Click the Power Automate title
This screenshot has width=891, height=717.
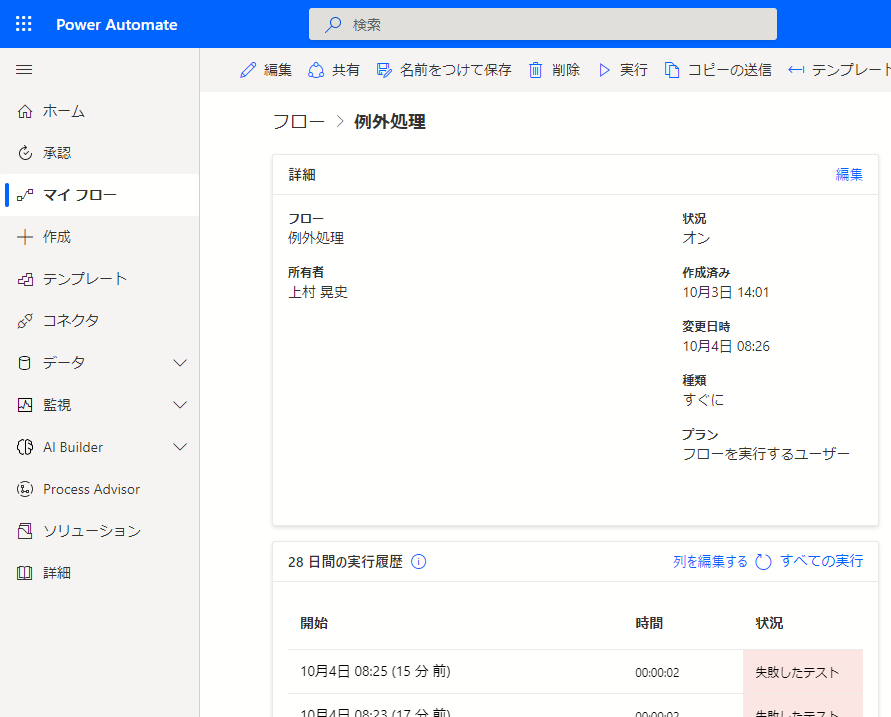point(116,24)
